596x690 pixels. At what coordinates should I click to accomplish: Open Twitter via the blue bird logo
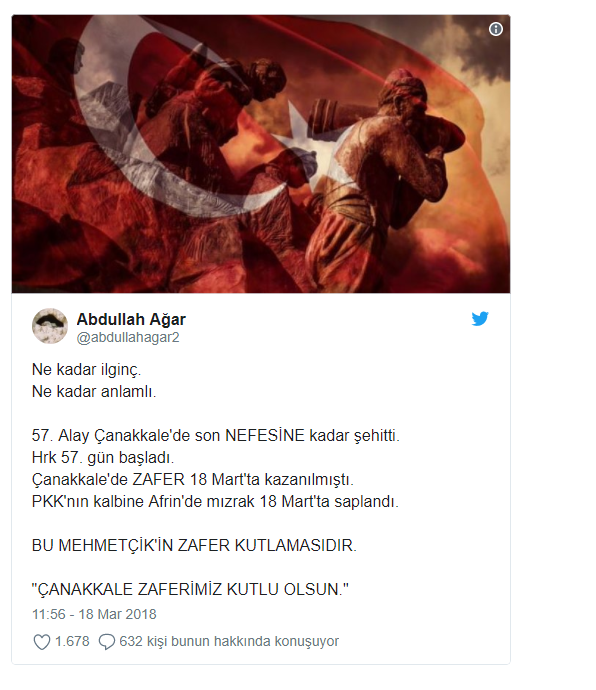point(480,319)
